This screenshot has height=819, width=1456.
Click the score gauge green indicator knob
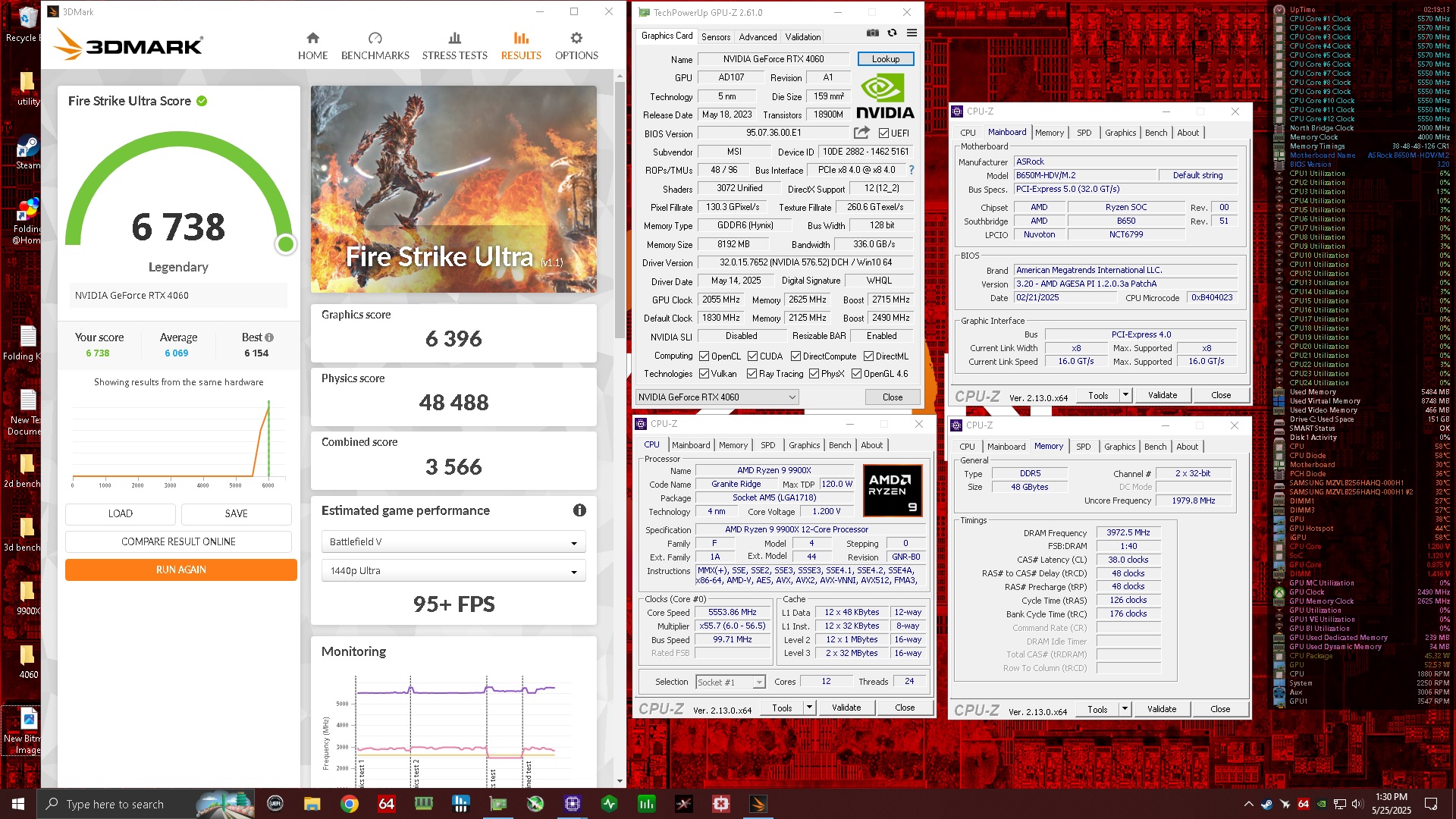[286, 244]
